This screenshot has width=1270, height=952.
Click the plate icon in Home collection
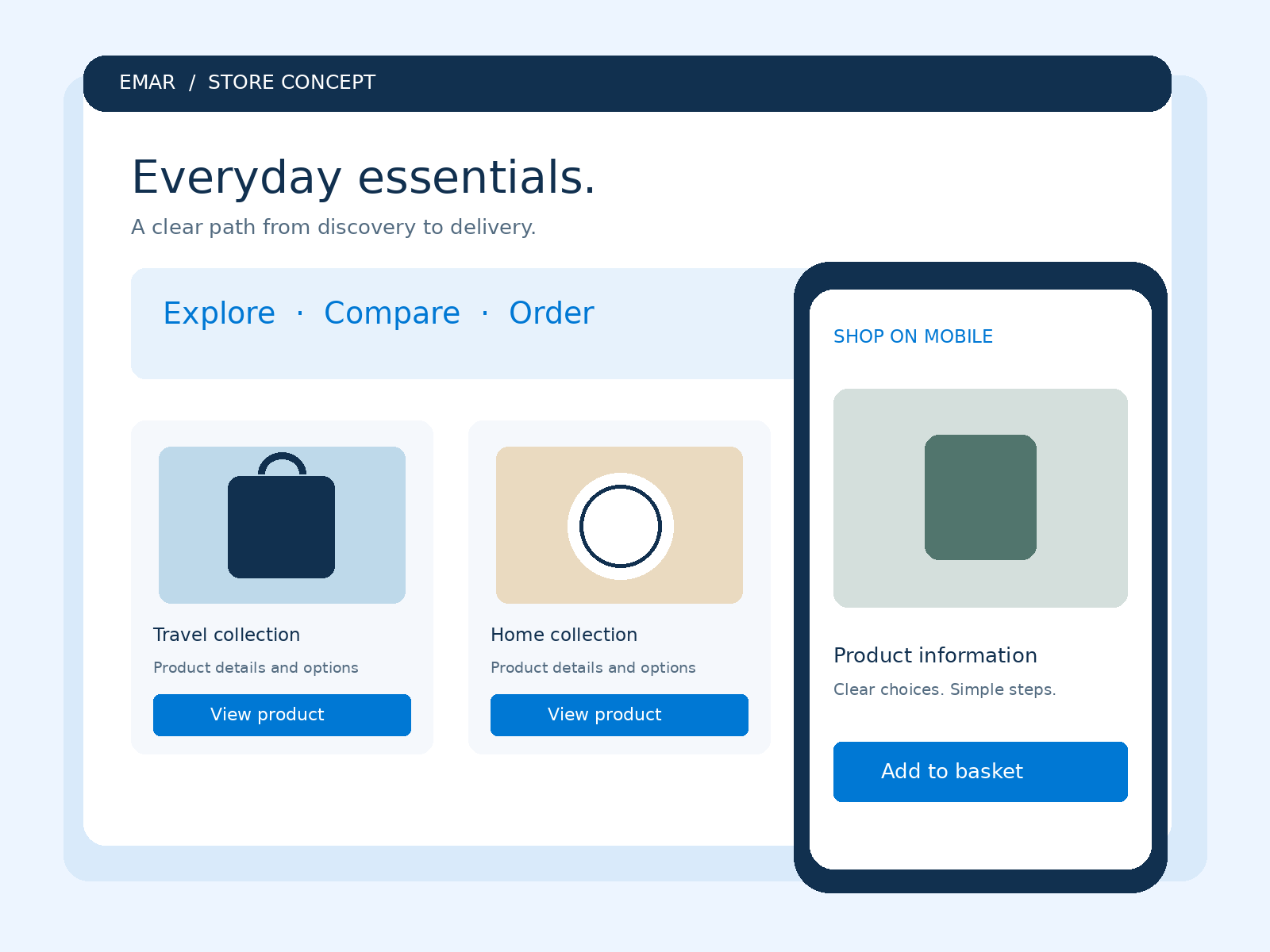[x=621, y=526]
